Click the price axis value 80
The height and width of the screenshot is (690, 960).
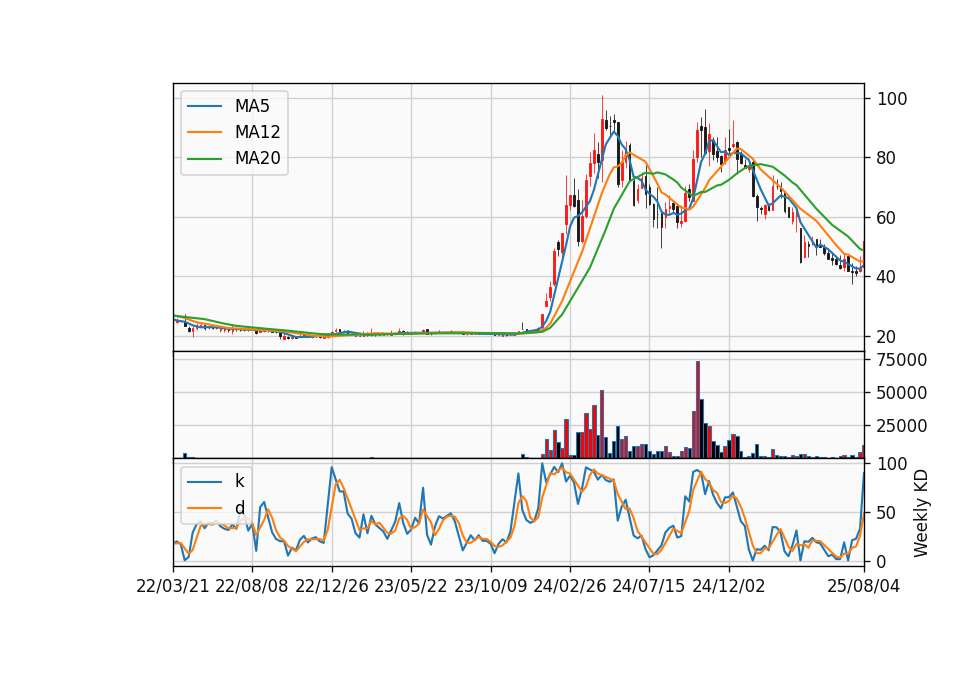tap(886, 158)
